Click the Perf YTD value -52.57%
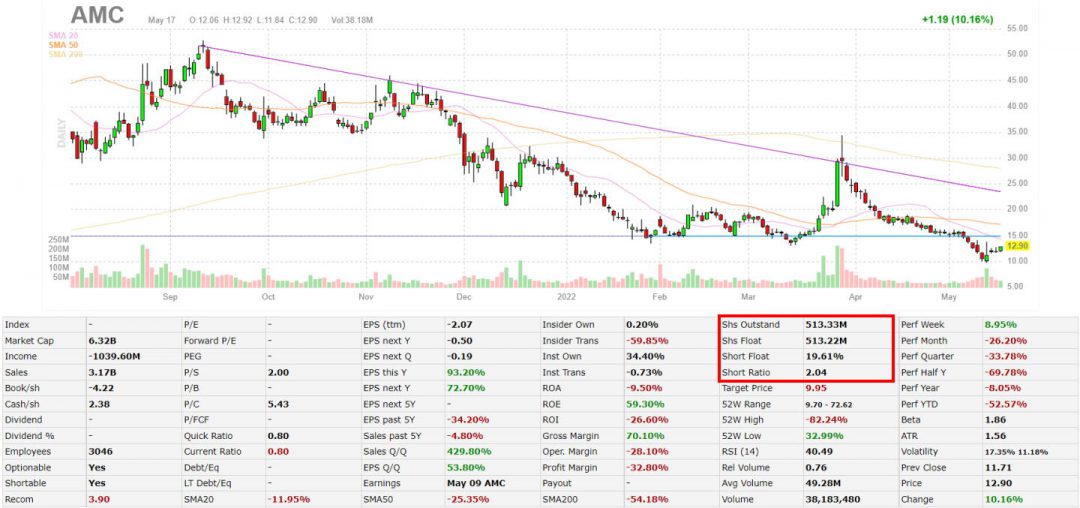 (1004, 404)
